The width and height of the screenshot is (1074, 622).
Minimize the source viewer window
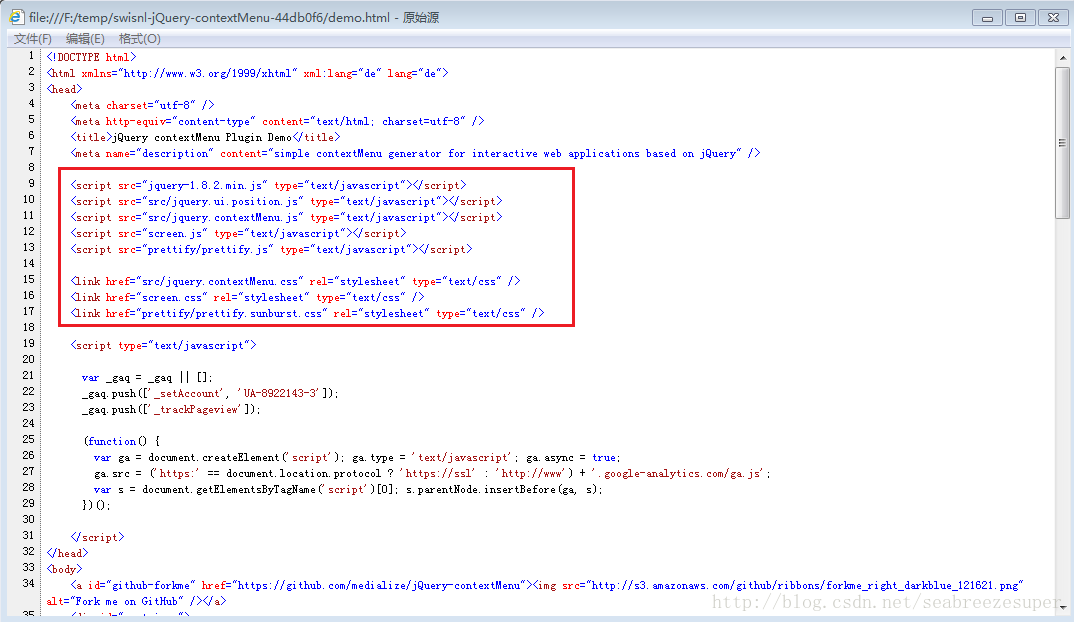[x=987, y=18]
